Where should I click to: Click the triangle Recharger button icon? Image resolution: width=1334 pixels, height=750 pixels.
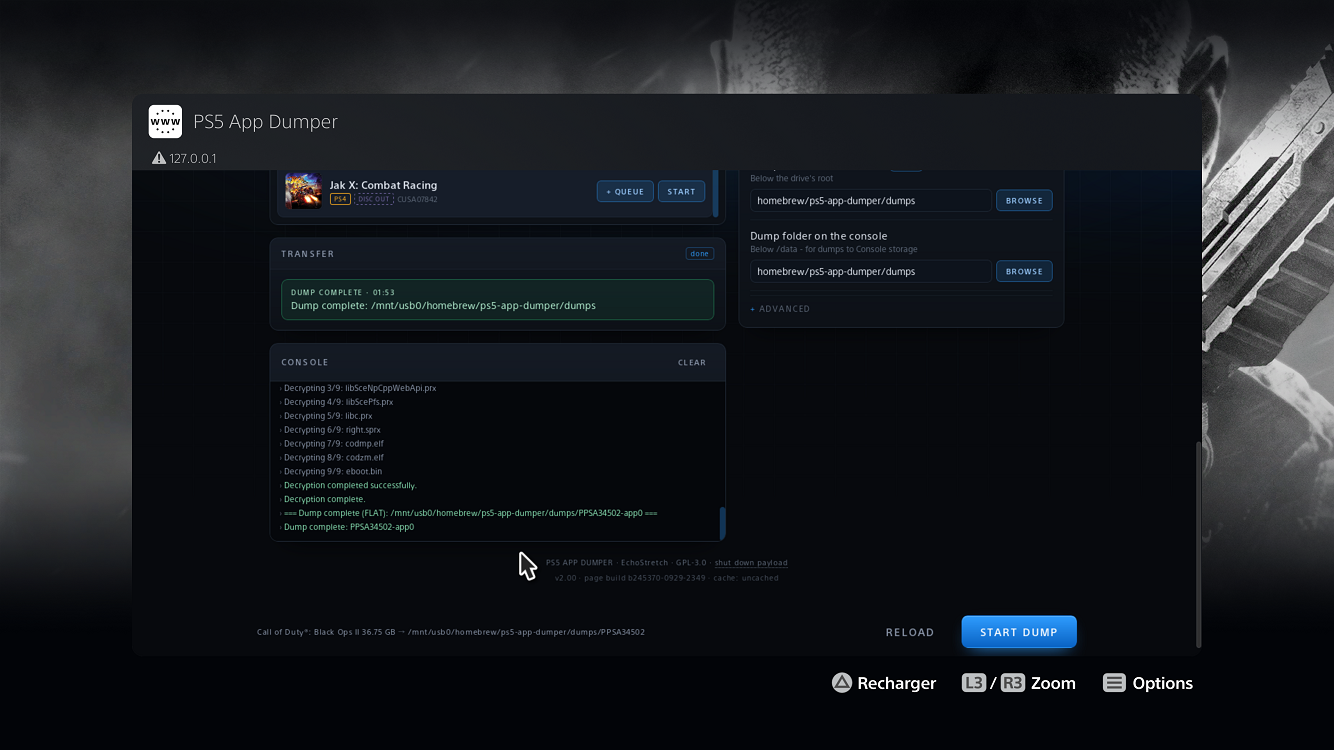point(842,683)
